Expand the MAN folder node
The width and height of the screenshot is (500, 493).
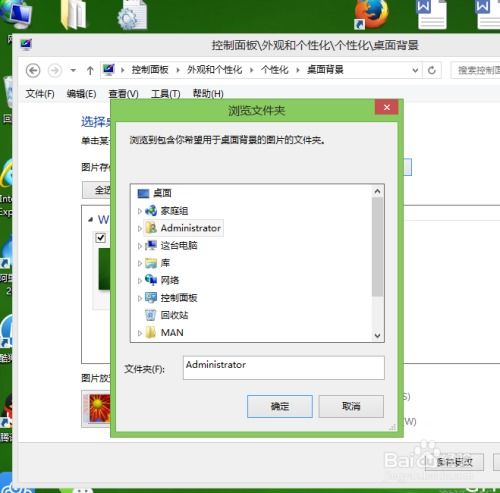pos(140,333)
